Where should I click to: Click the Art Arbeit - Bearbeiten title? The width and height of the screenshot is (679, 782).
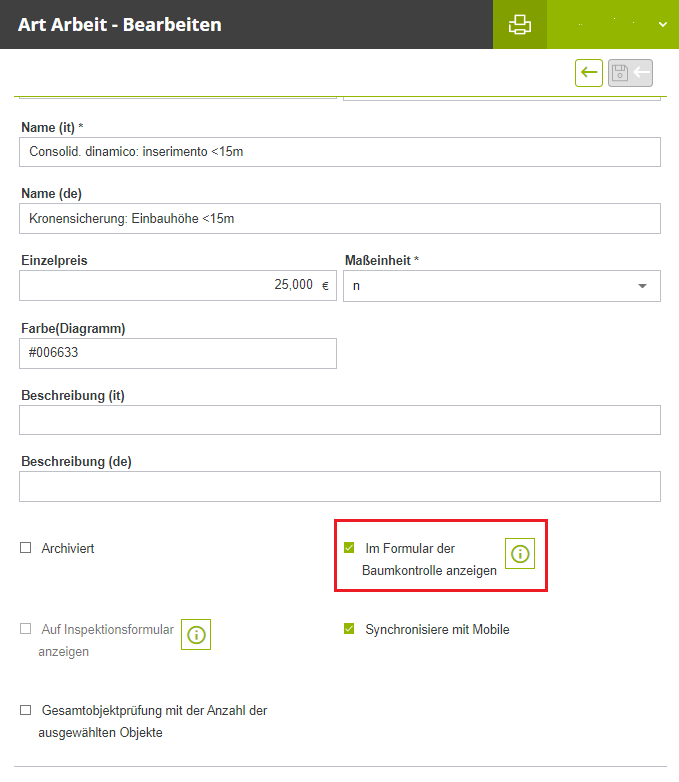point(120,24)
